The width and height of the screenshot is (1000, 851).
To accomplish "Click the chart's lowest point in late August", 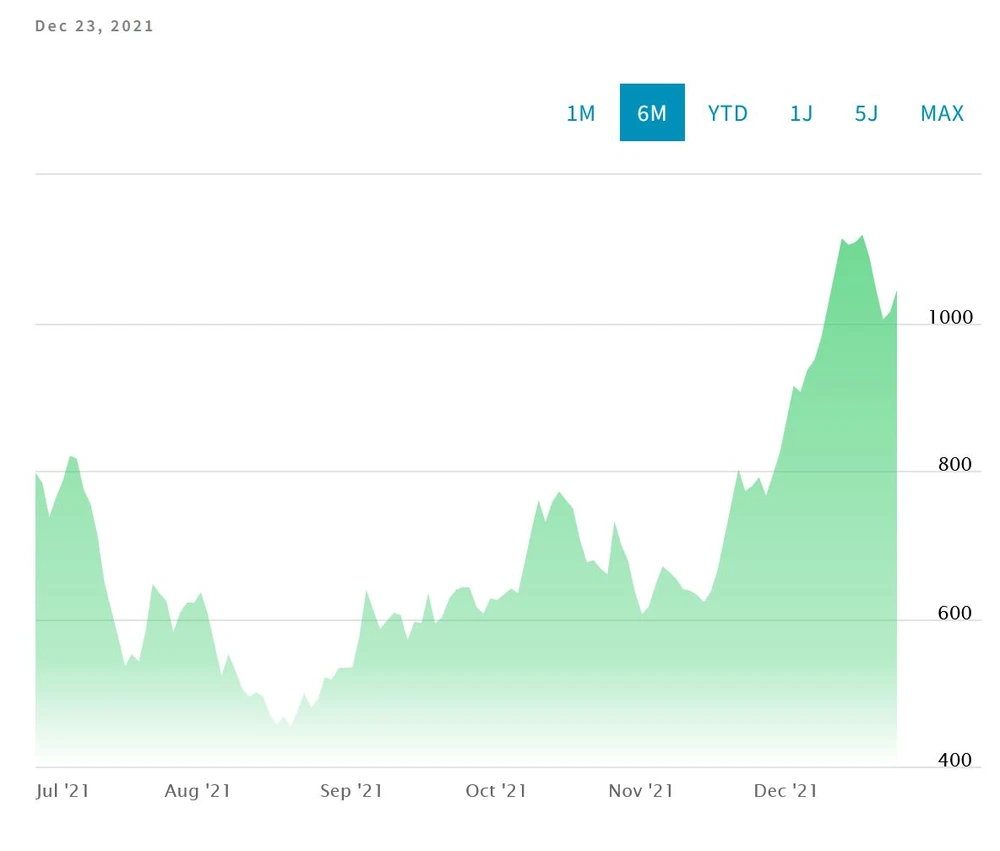I will pyautogui.click(x=291, y=726).
